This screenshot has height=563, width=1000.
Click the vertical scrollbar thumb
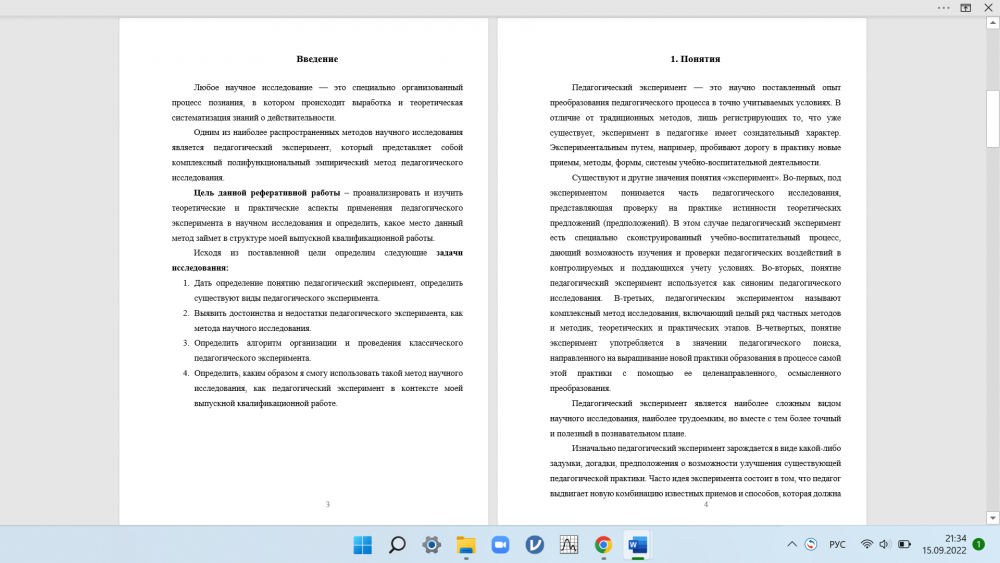[x=992, y=103]
